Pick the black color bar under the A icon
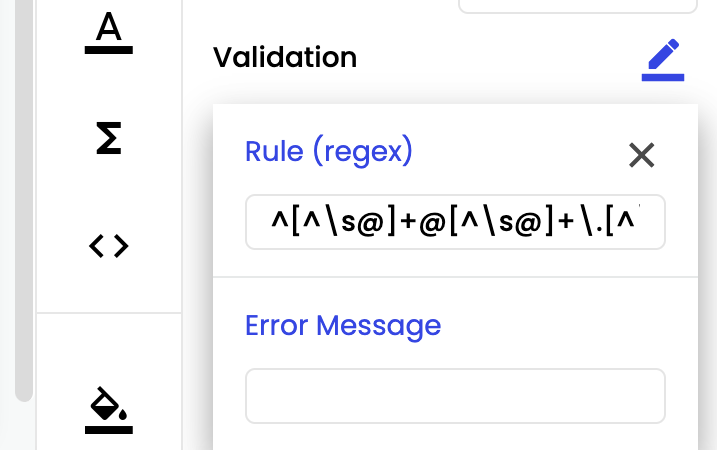This screenshot has height=450, width=717. (109, 50)
